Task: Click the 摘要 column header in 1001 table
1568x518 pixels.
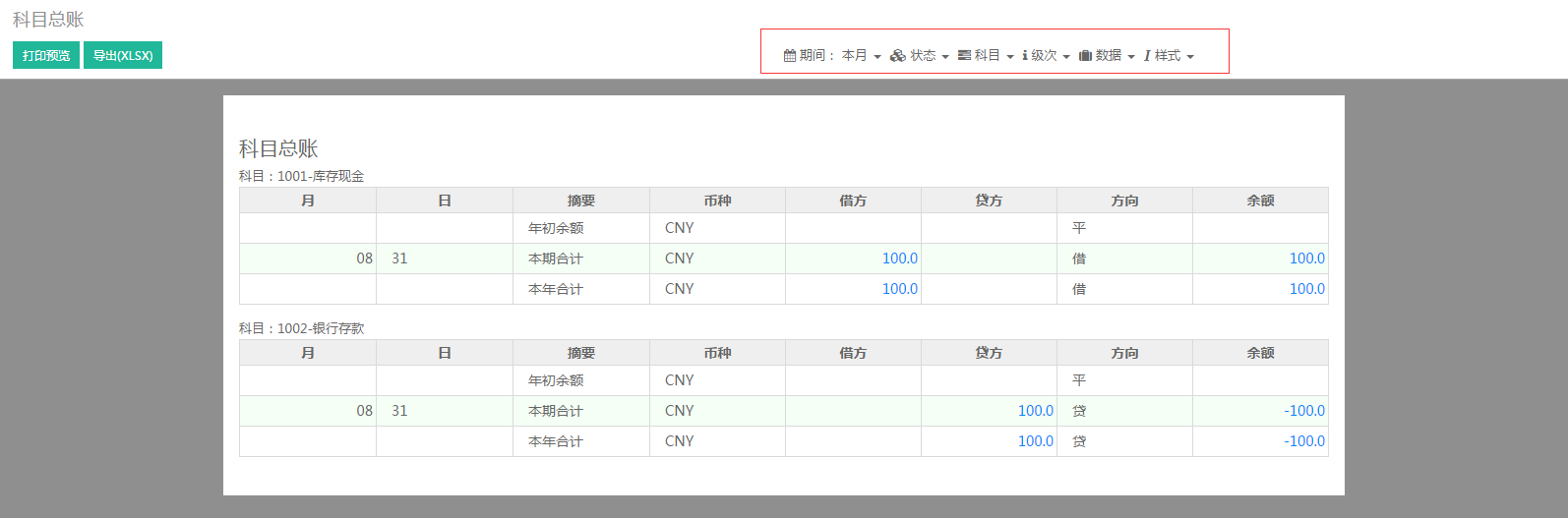Action: pyautogui.click(x=581, y=201)
